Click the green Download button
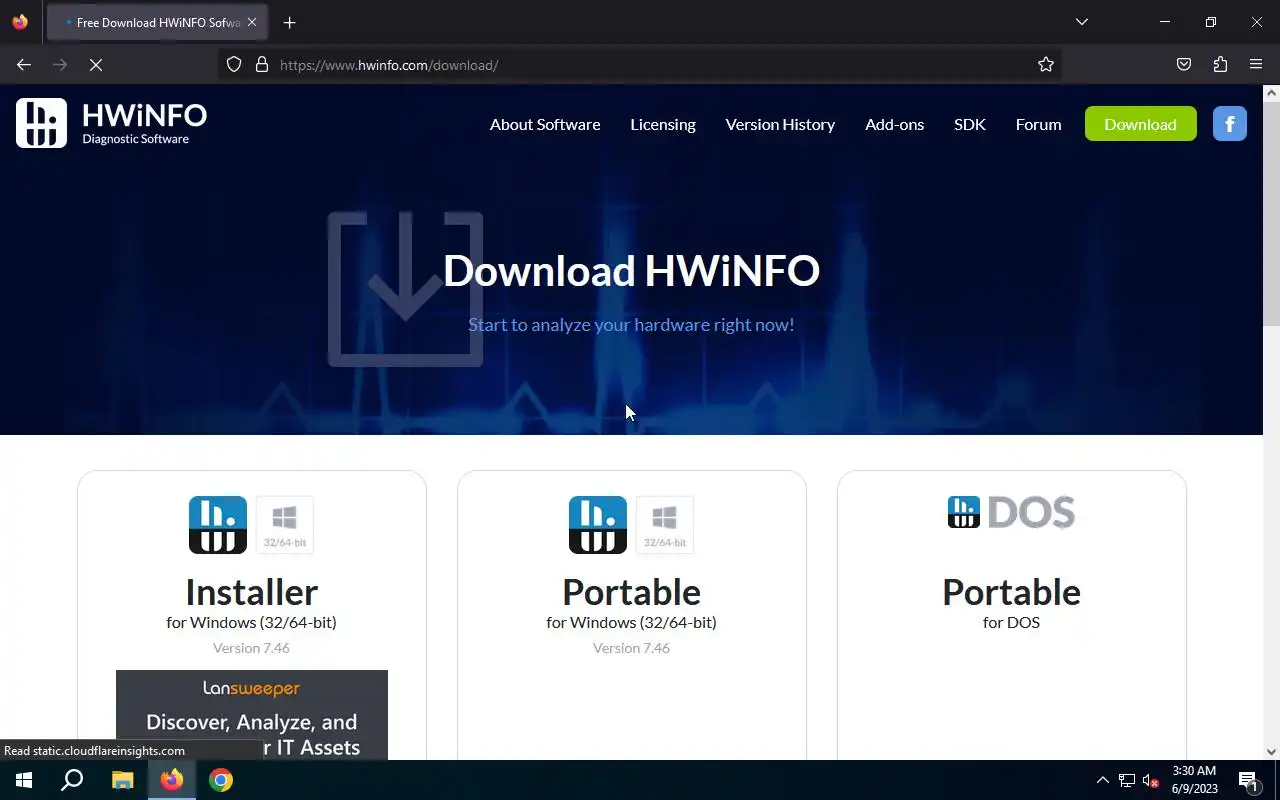The height and width of the screenshot is (800, 1280). [1140, 124]
